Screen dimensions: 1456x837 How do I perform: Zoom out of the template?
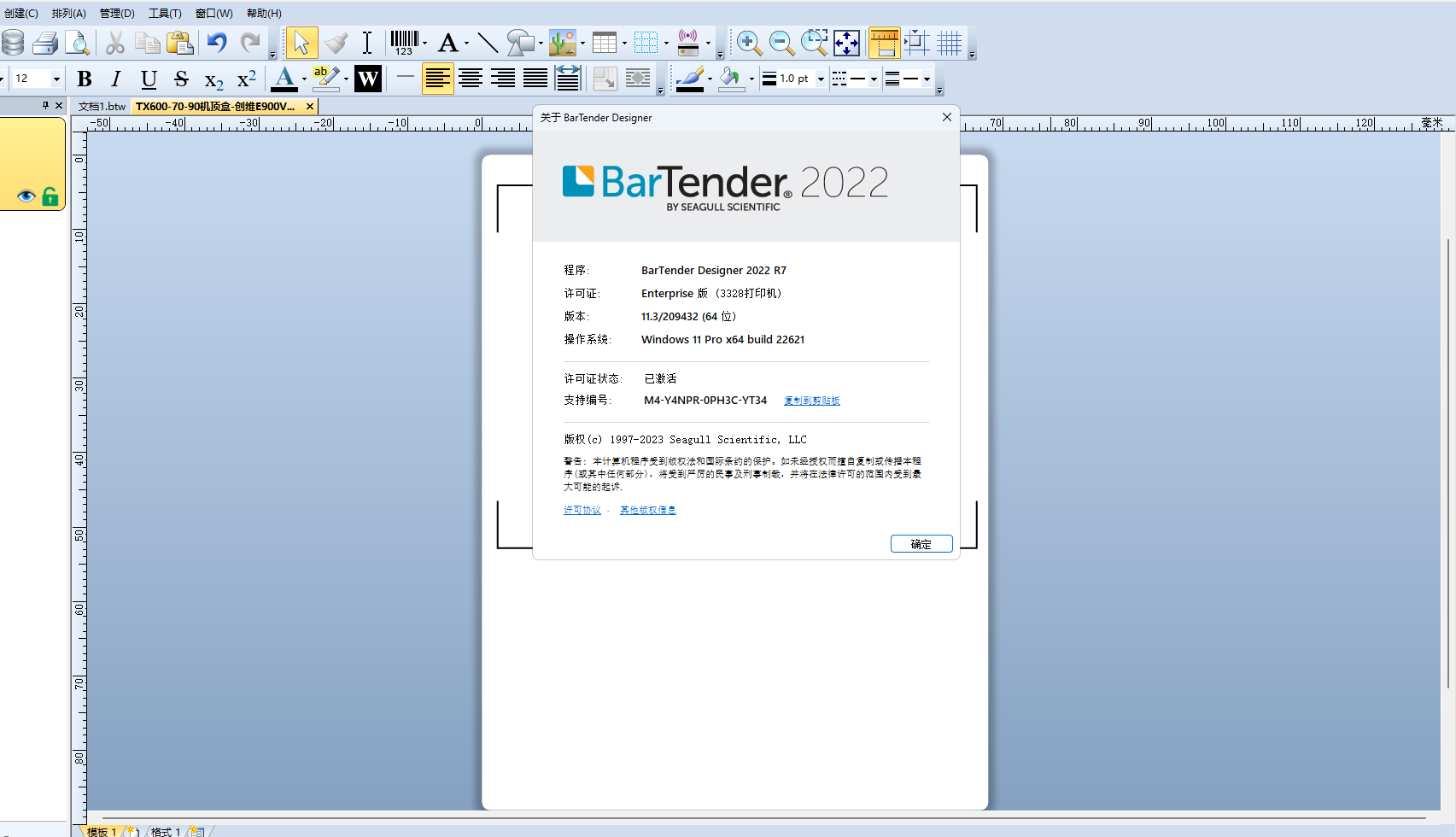781,43
